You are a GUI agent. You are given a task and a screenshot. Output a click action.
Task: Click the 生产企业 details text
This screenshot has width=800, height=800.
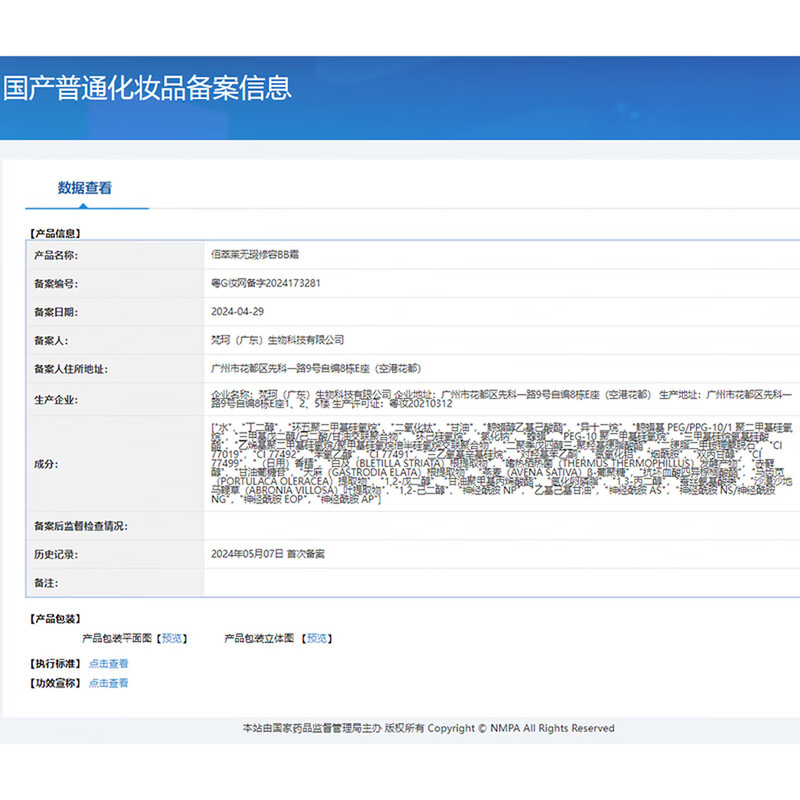pyautogui.click(x=500, y=399)
